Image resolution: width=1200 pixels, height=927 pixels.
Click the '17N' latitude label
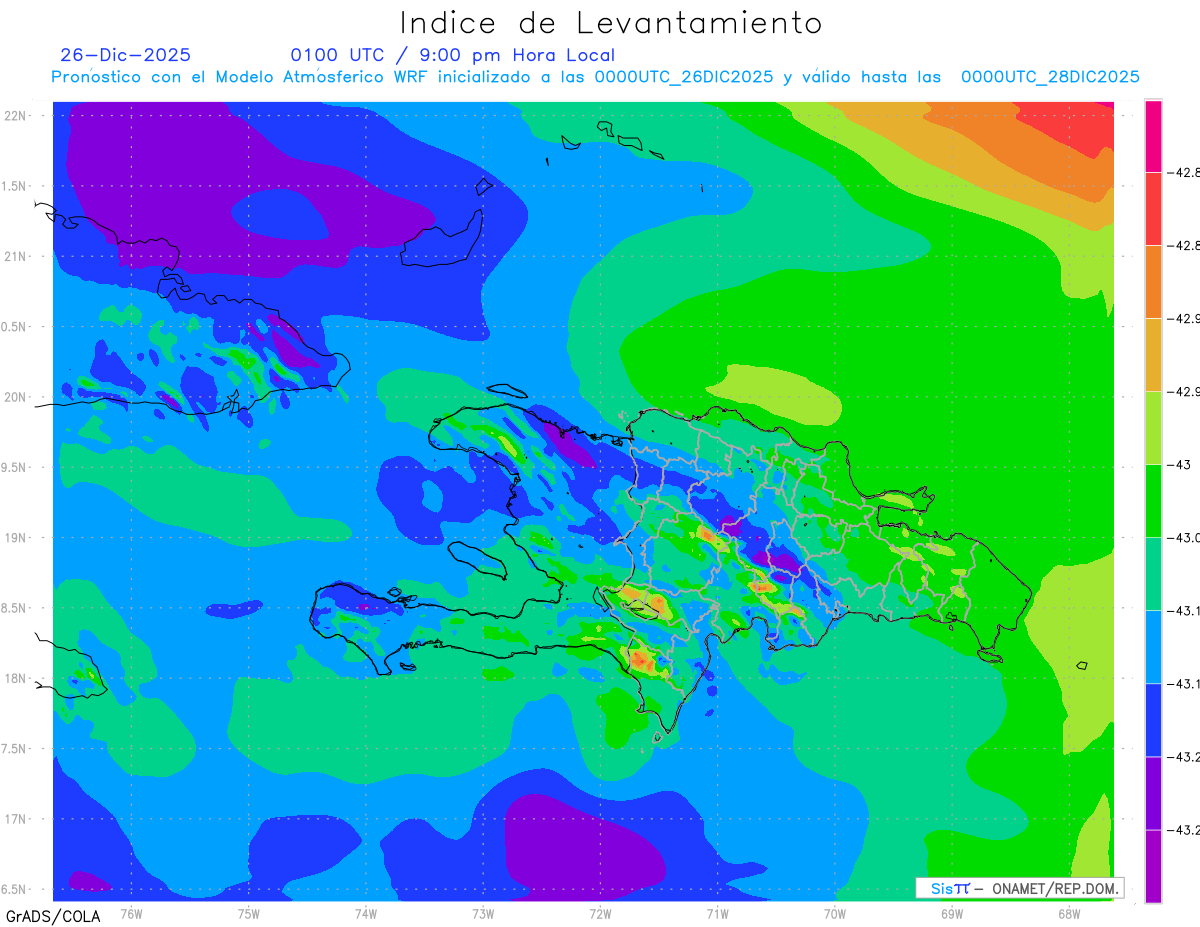pyautogui.click(x=15, y=819)
